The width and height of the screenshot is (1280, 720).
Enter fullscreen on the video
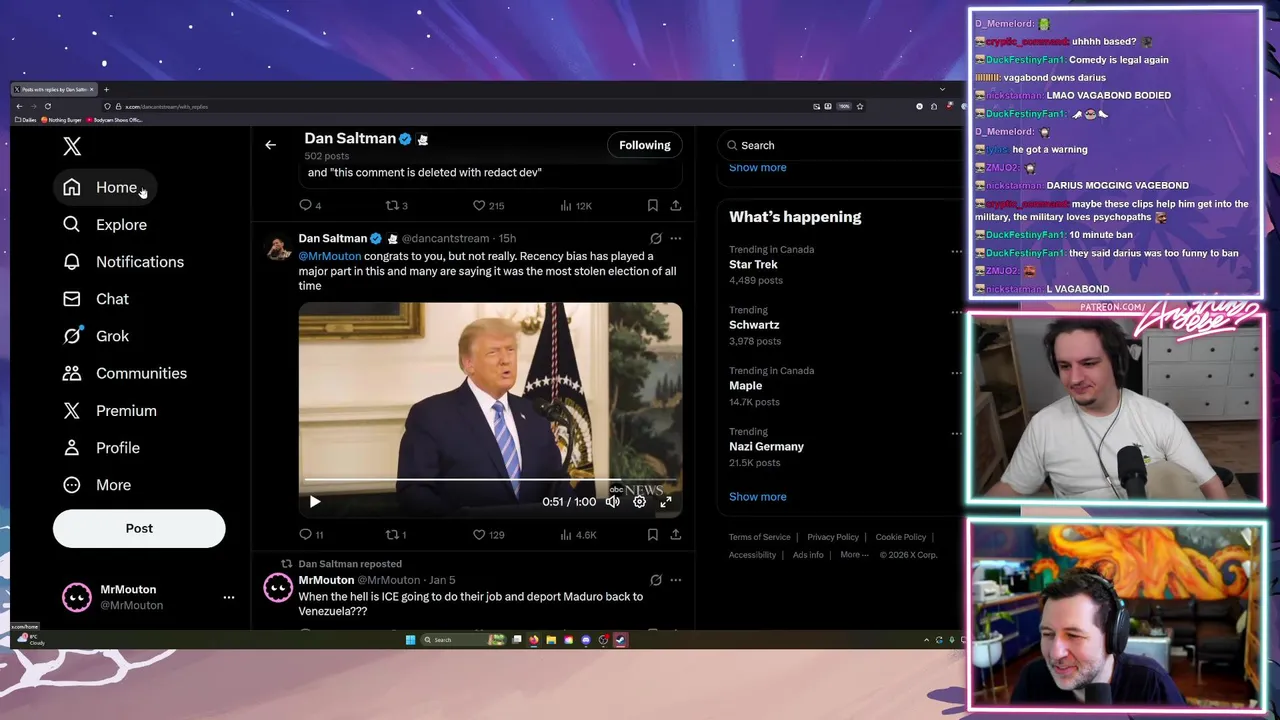click(x=666, y=502)
